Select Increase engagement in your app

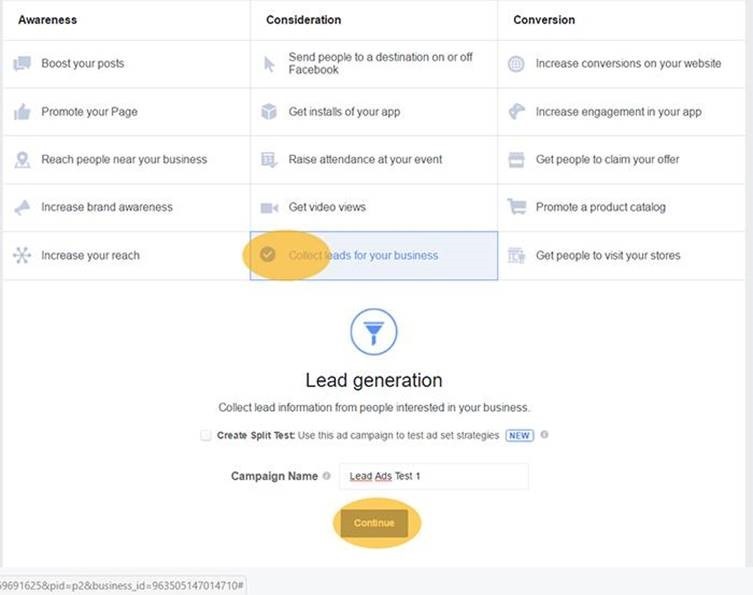(x=618, y=112)
